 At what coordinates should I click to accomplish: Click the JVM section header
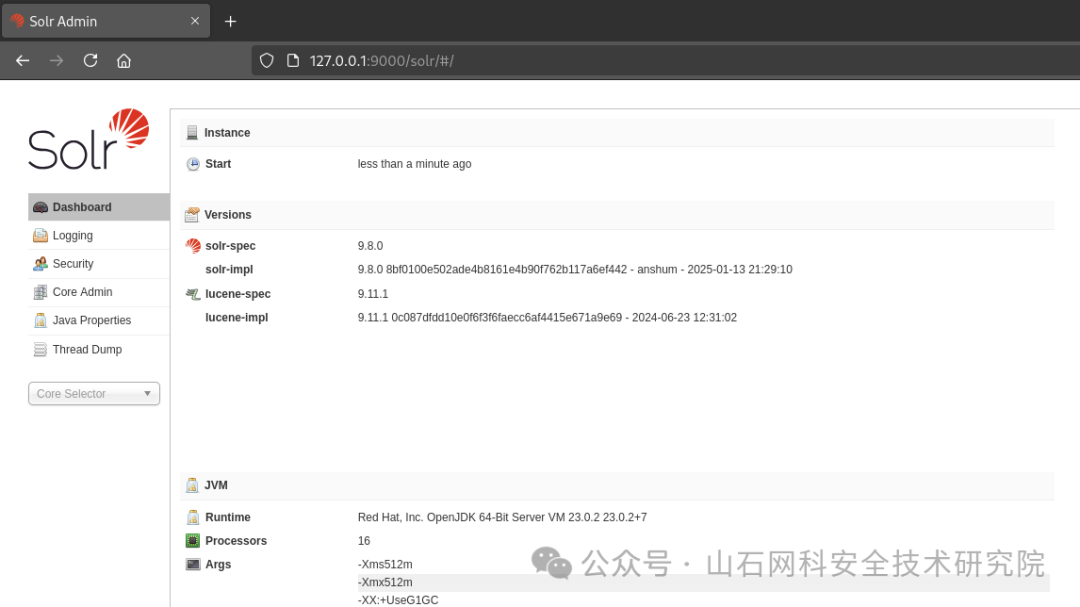(617, 485)
